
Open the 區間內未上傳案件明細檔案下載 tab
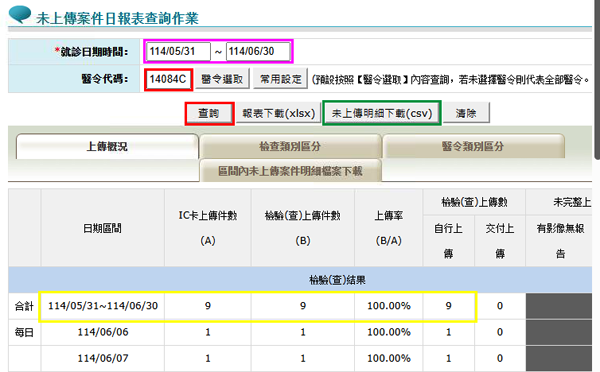[x=290, y=171]
